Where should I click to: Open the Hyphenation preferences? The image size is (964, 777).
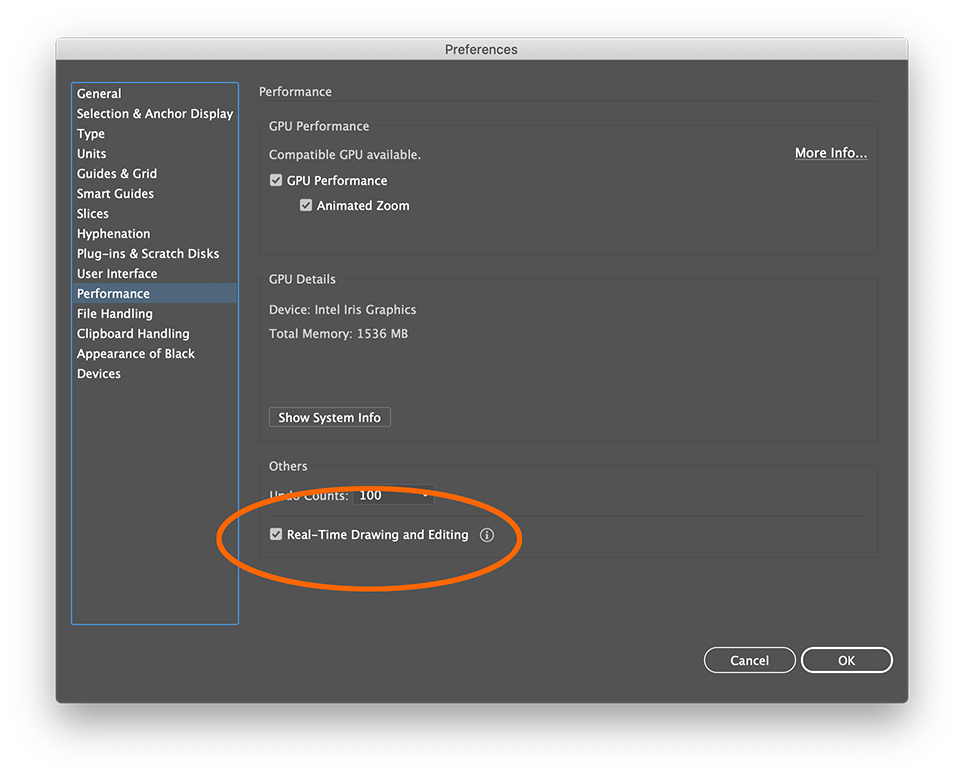pos(113,233)
